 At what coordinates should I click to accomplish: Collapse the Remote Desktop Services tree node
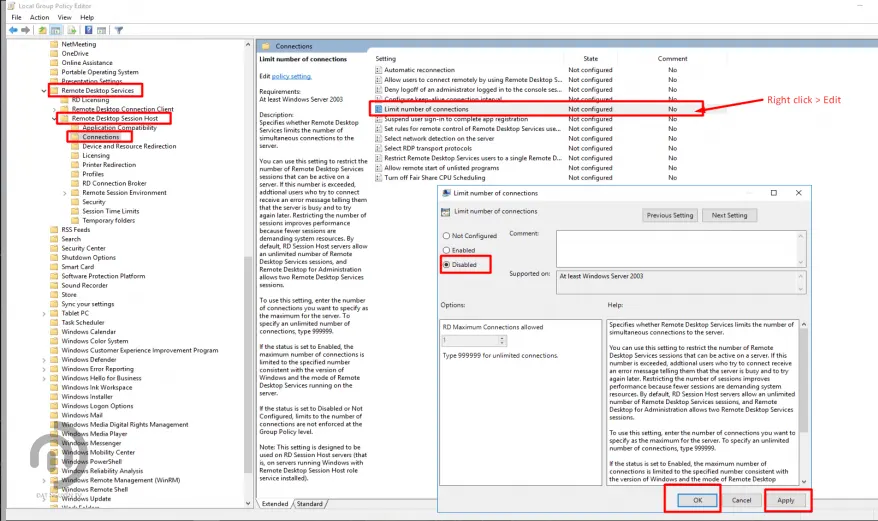[44, 91]
